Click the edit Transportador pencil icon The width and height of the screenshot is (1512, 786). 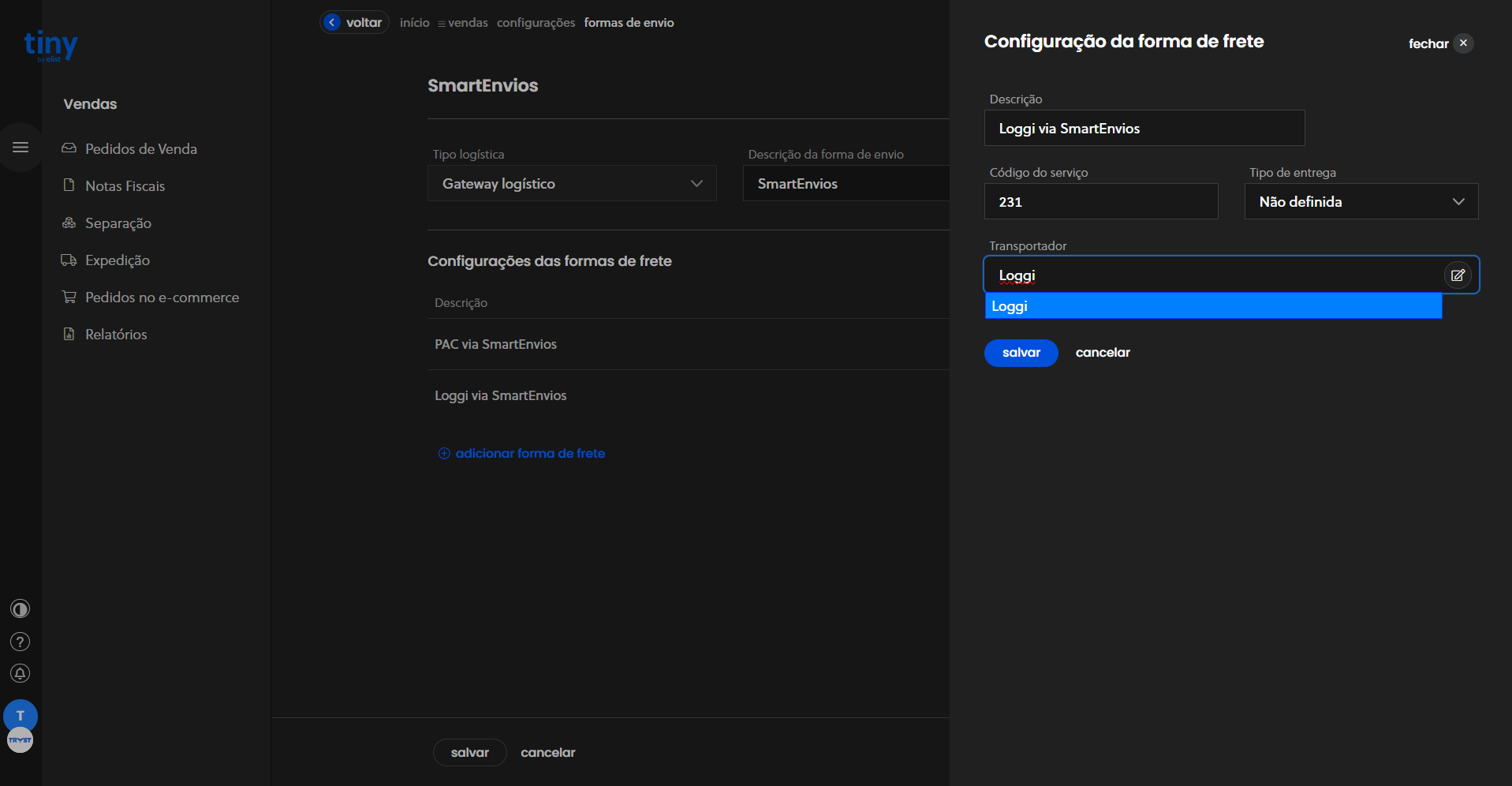pos(1458,275)
